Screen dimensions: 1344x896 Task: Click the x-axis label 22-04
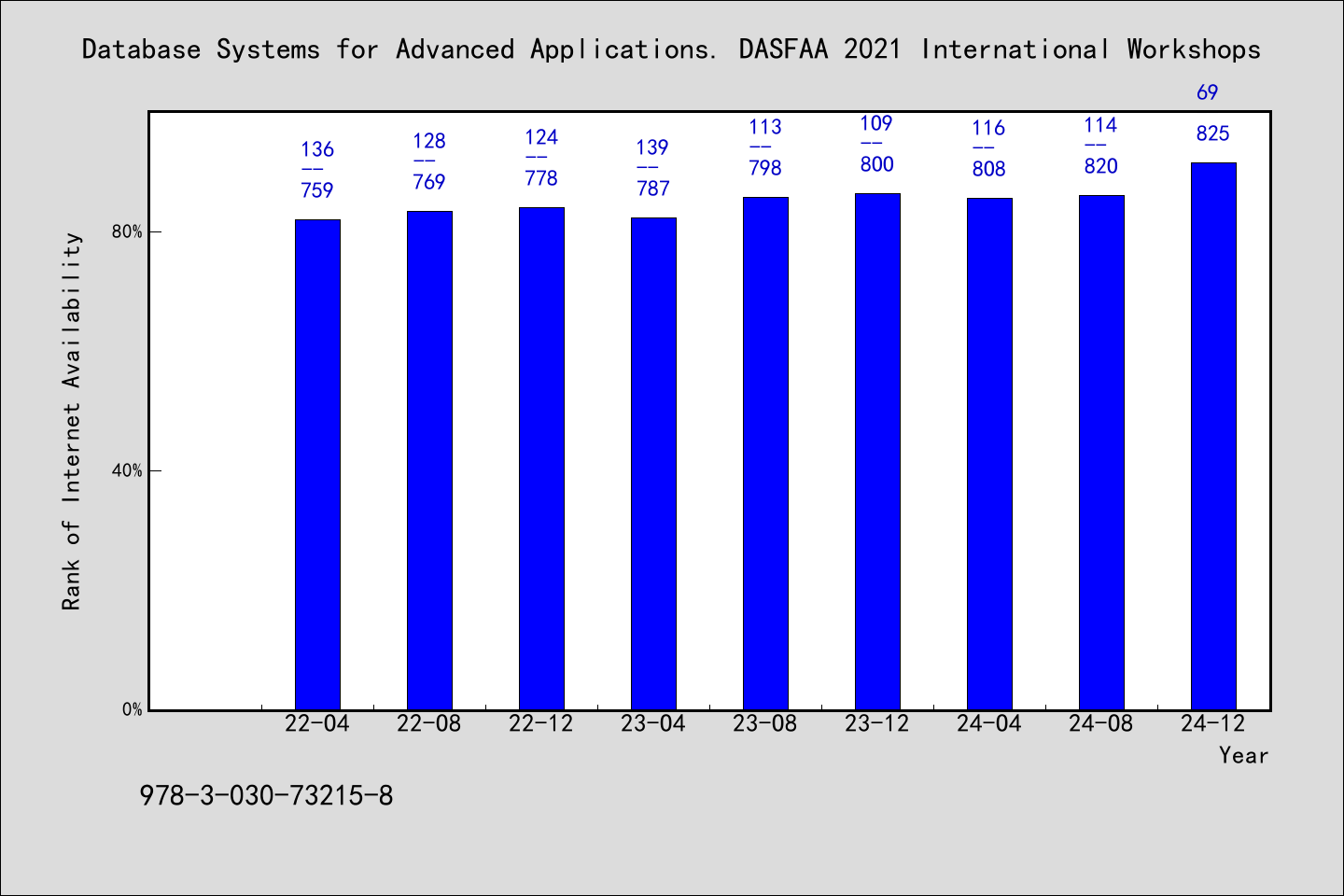(x=317, y=723)
